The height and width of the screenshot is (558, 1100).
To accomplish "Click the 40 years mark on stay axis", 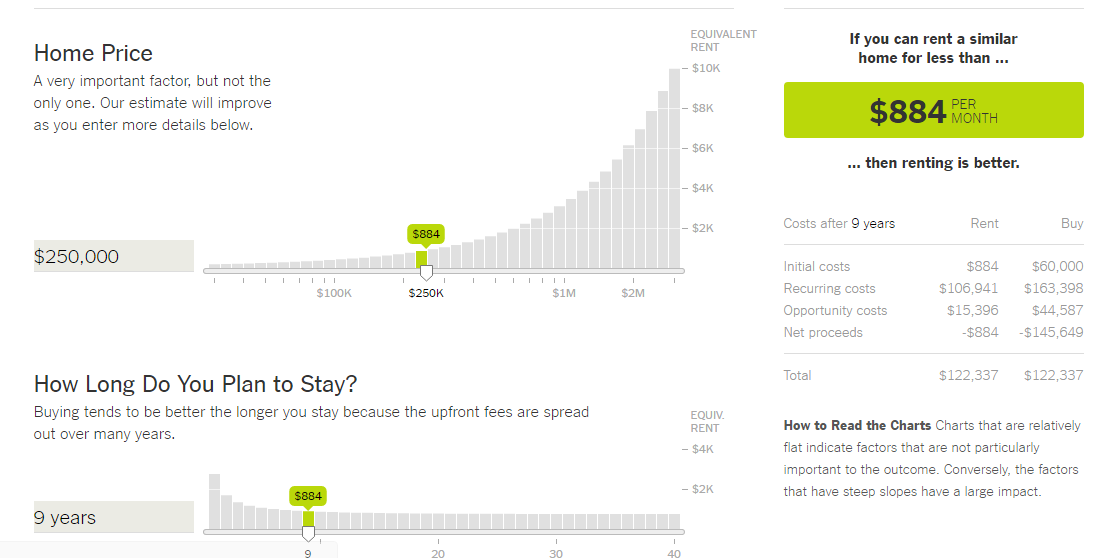I will tap(674, 553).
